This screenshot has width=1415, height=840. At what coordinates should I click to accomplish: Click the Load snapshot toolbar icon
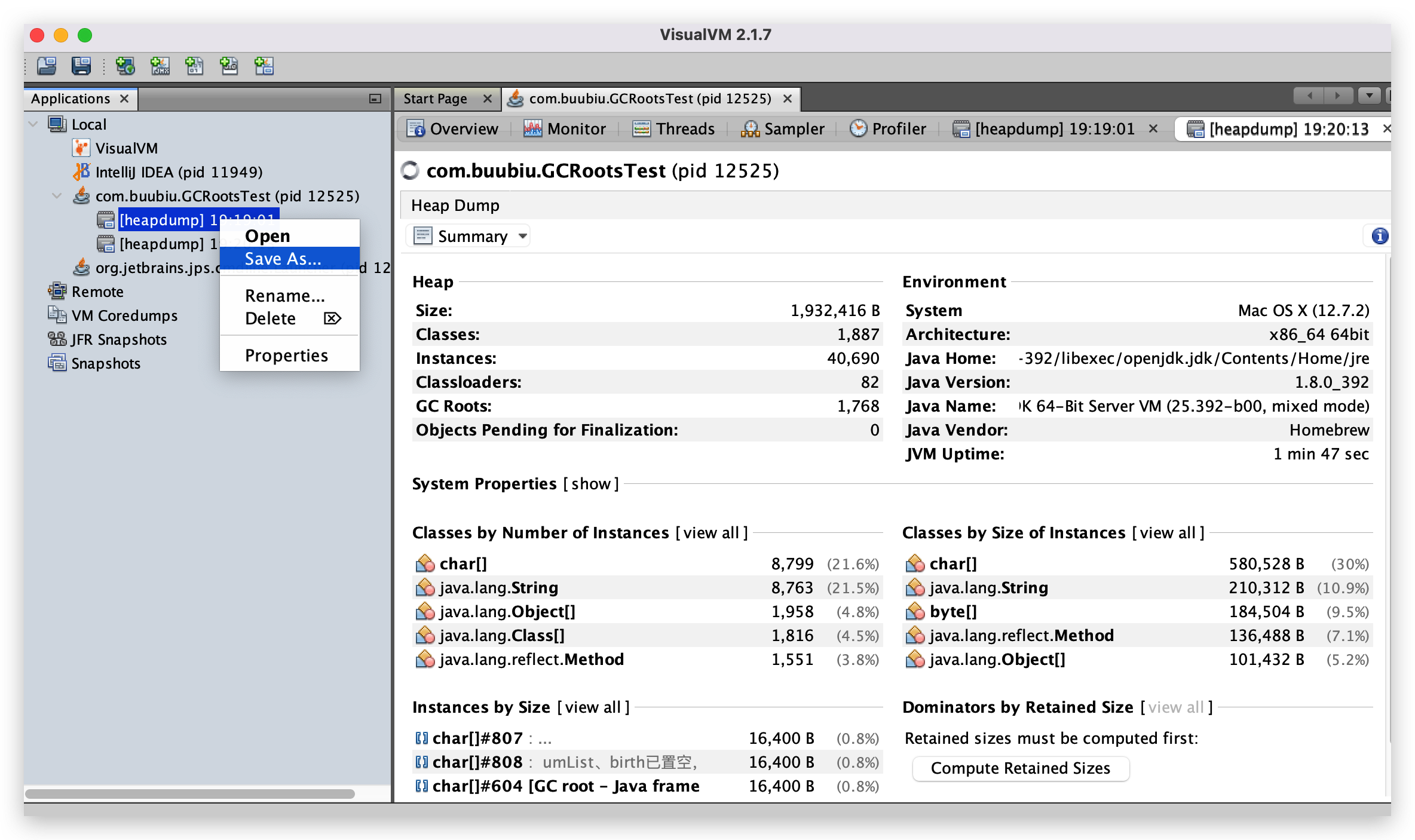coord(47,66)
